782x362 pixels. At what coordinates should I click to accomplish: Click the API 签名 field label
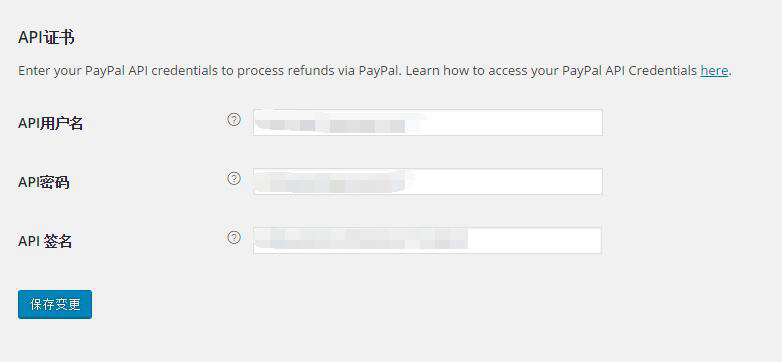pyautogui.click(x=45, y=241)
